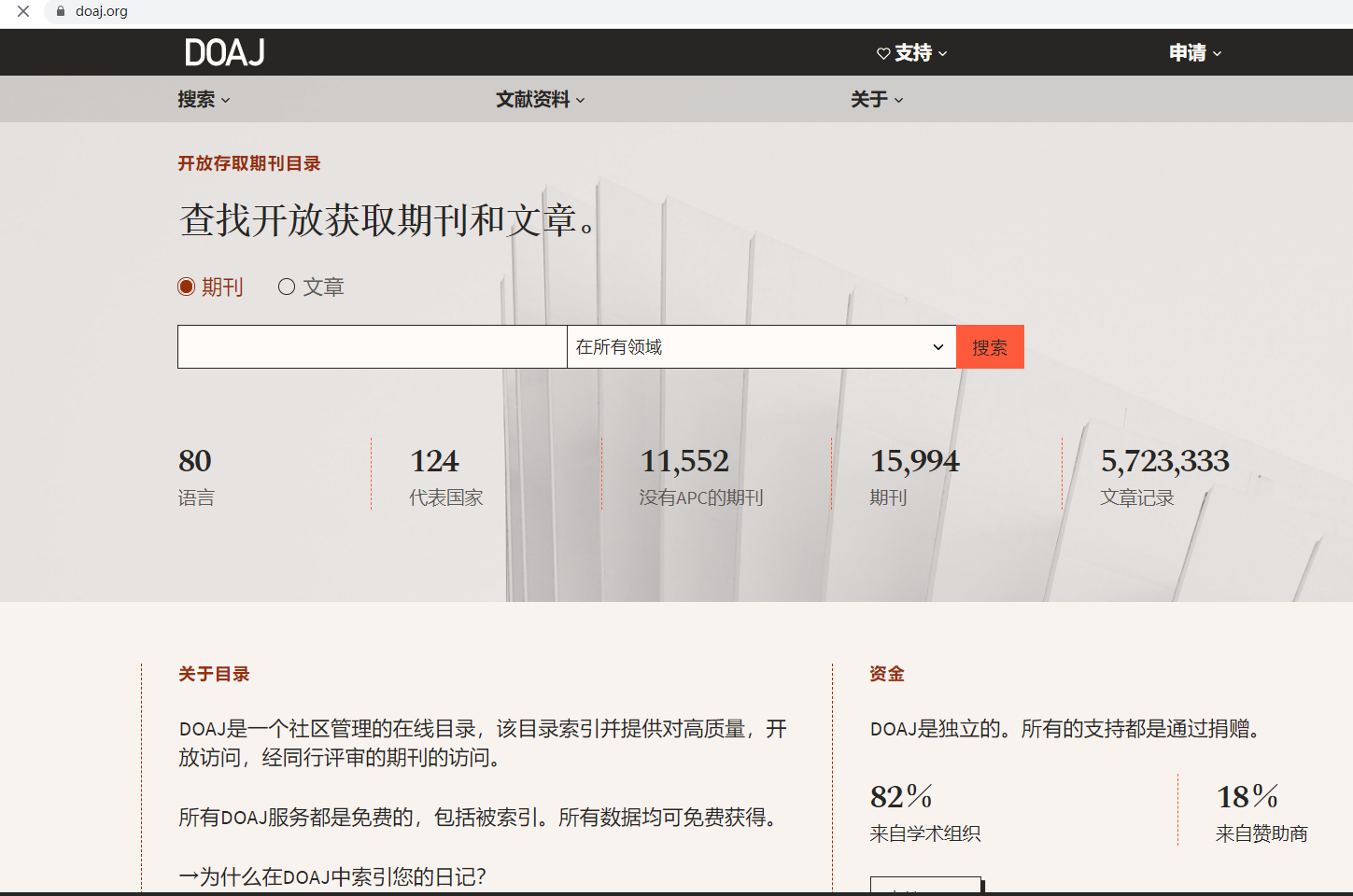Click inside the empty search input field
This screenshot has width=1353, height=896.
pos(371,346)
